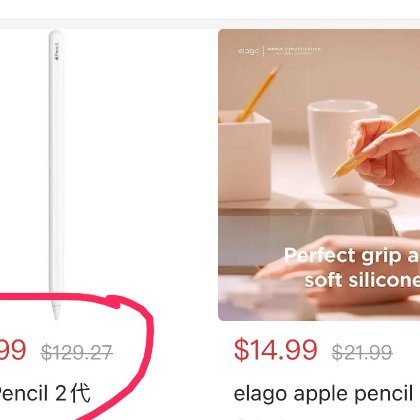Open the white Apple Pencil product image
This screenshot has width=420, height=420.
coord(56,175)
